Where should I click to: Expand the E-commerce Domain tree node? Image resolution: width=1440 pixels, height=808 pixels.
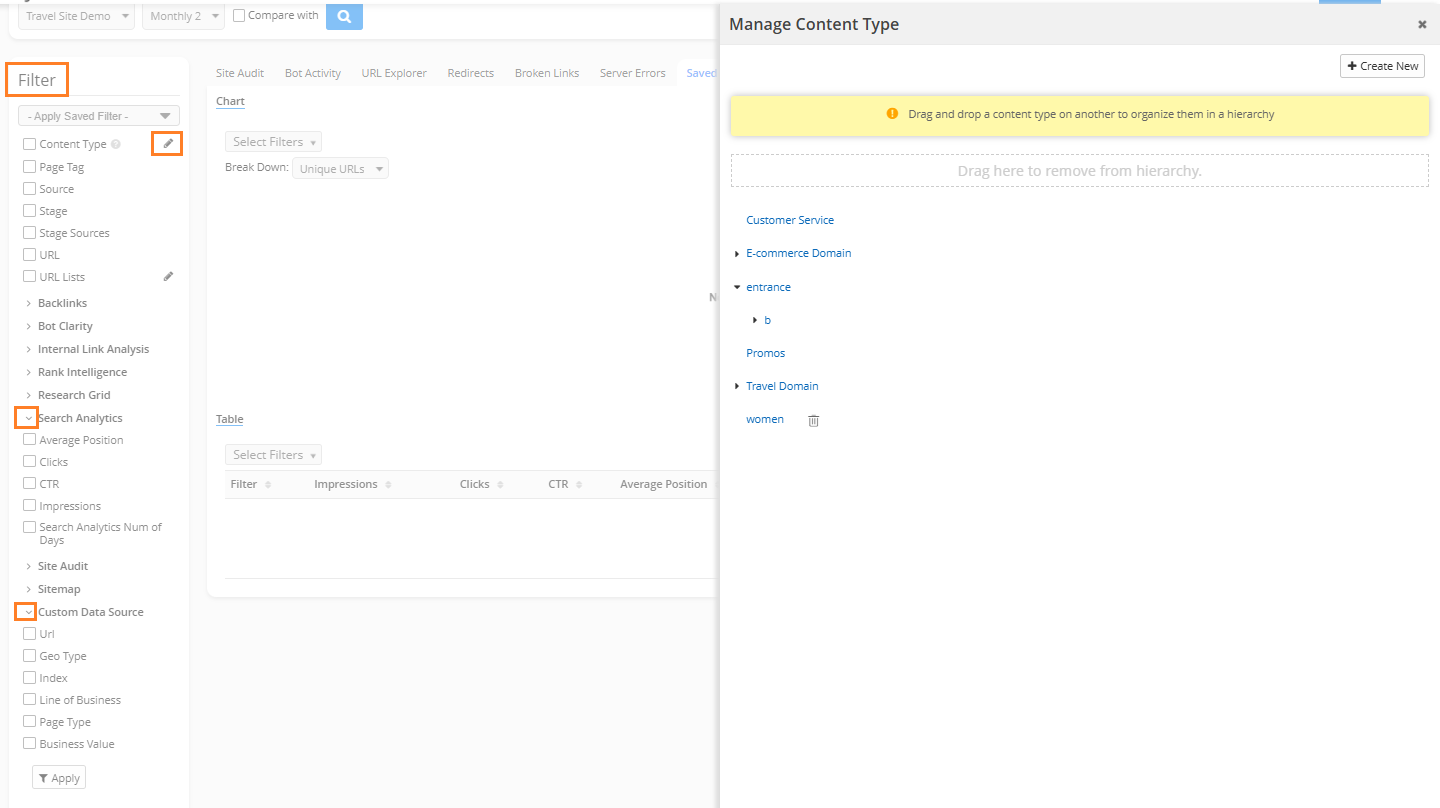tap(737, 254)
